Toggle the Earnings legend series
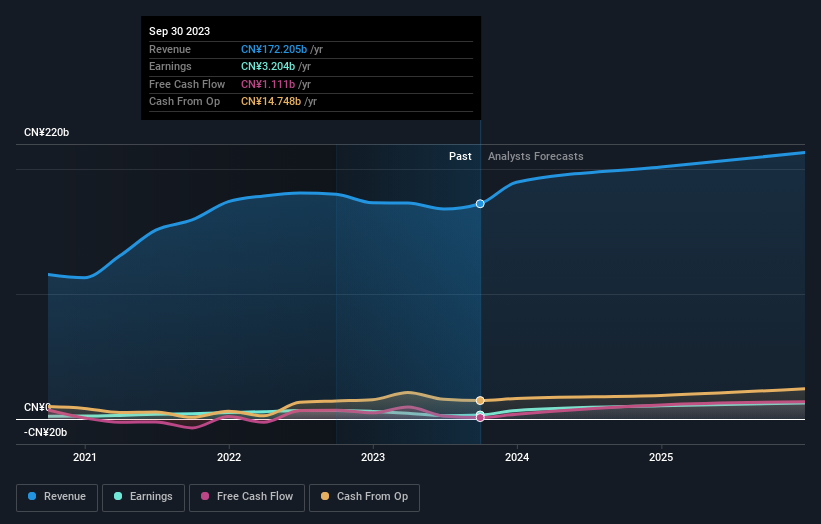 tap(143, 497)
